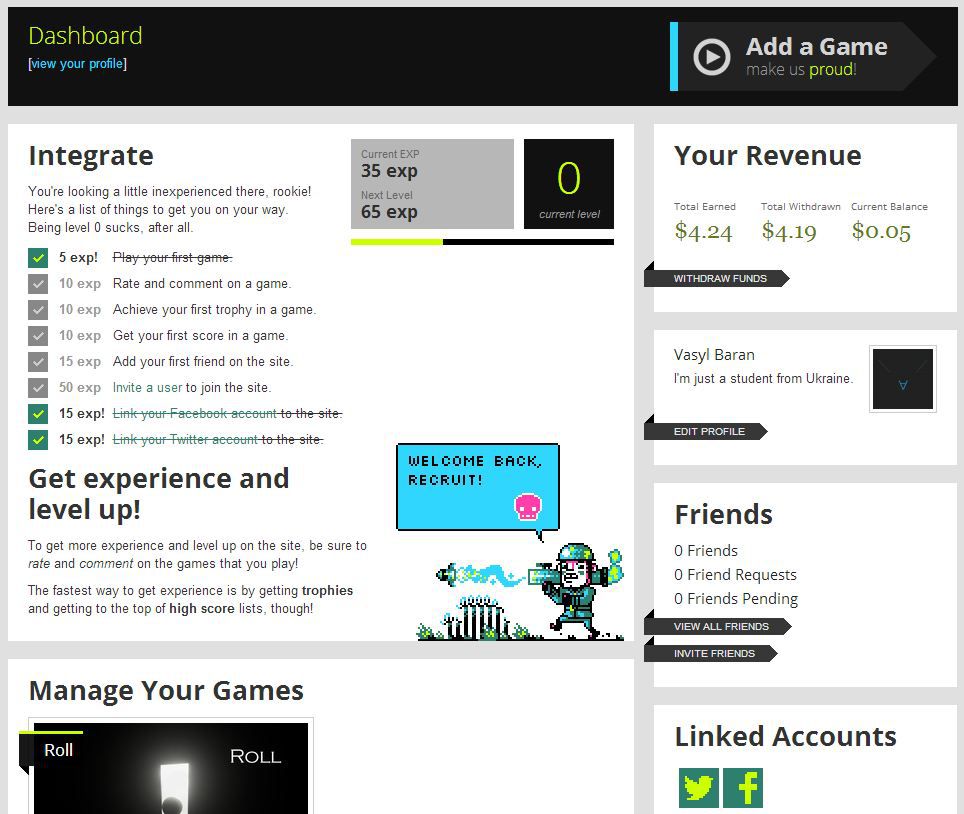Toggle the 'Link your Facebook account' checkmark
Screen dimensions: 964x814
39,414
